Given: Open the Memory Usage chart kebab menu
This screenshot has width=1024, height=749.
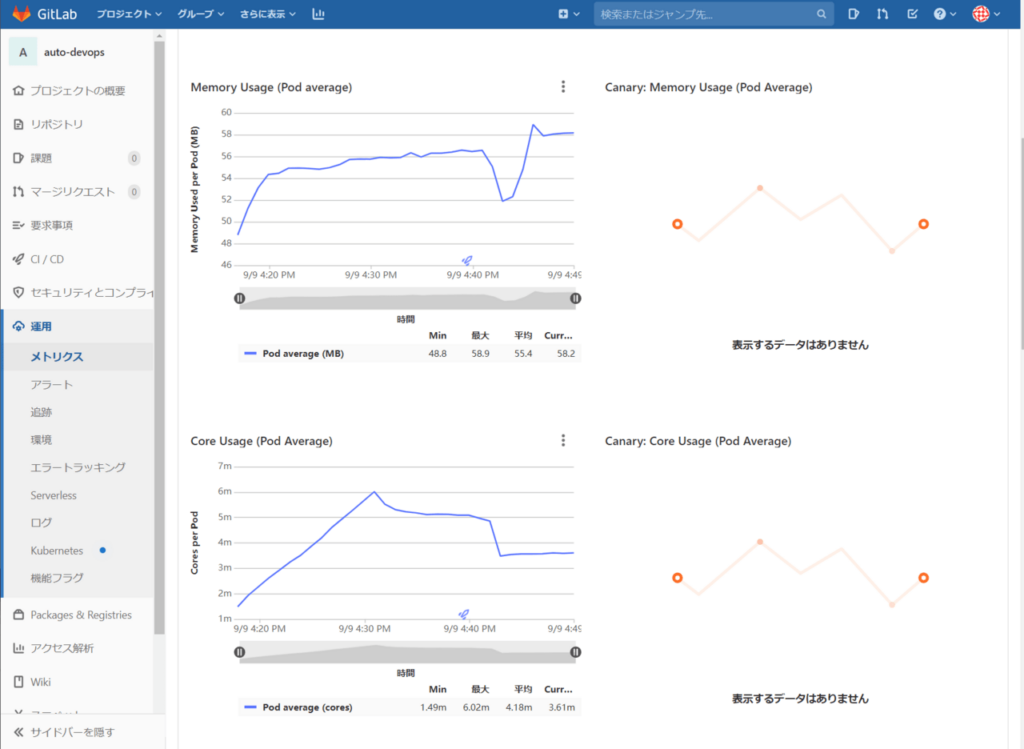Looking at the screenshot, I should [563, 87].
